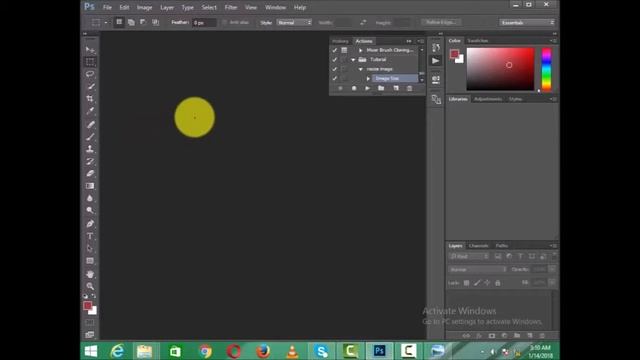Play selection in the Actions panel
This screenshot has height=360, width=640.
367,88
